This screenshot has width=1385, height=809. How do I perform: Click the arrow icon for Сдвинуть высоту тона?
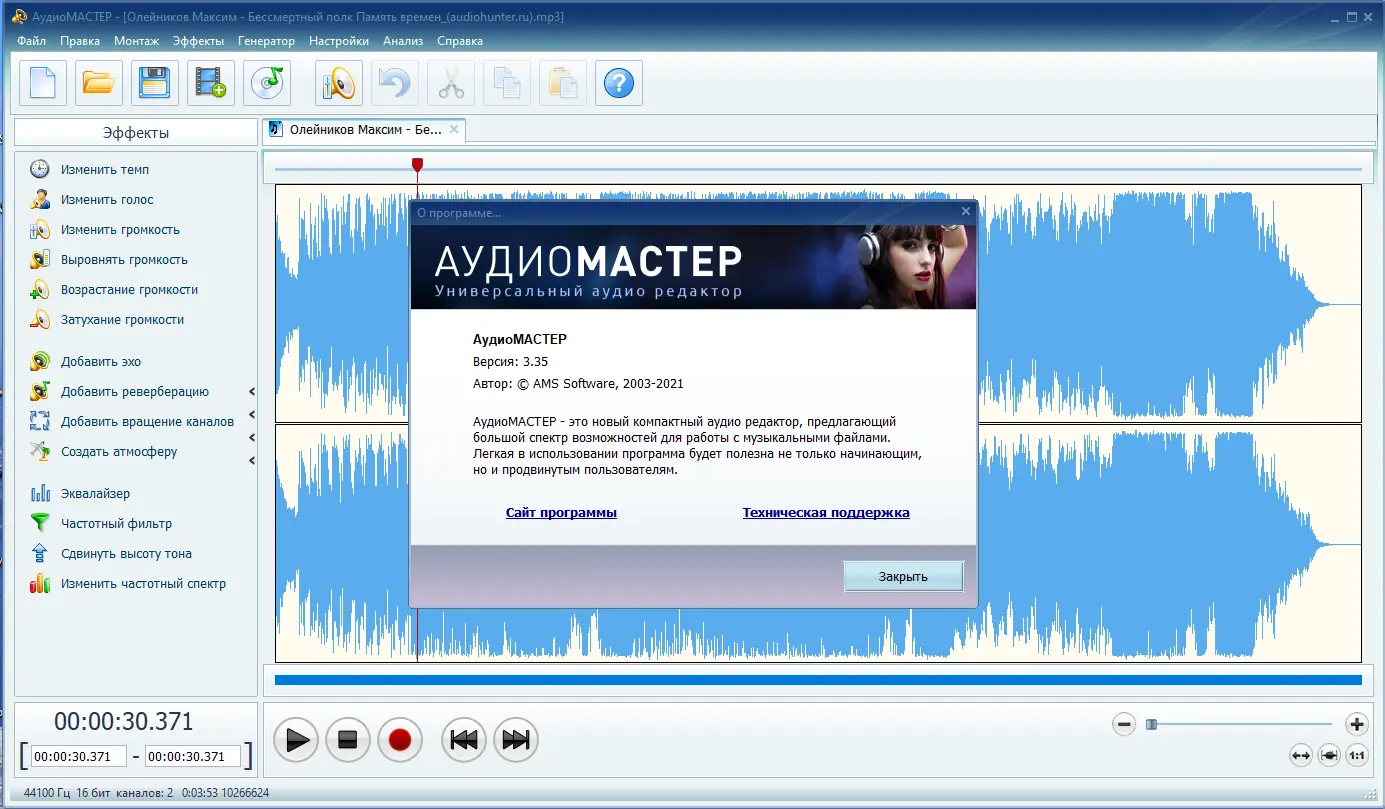click(40, 554)
